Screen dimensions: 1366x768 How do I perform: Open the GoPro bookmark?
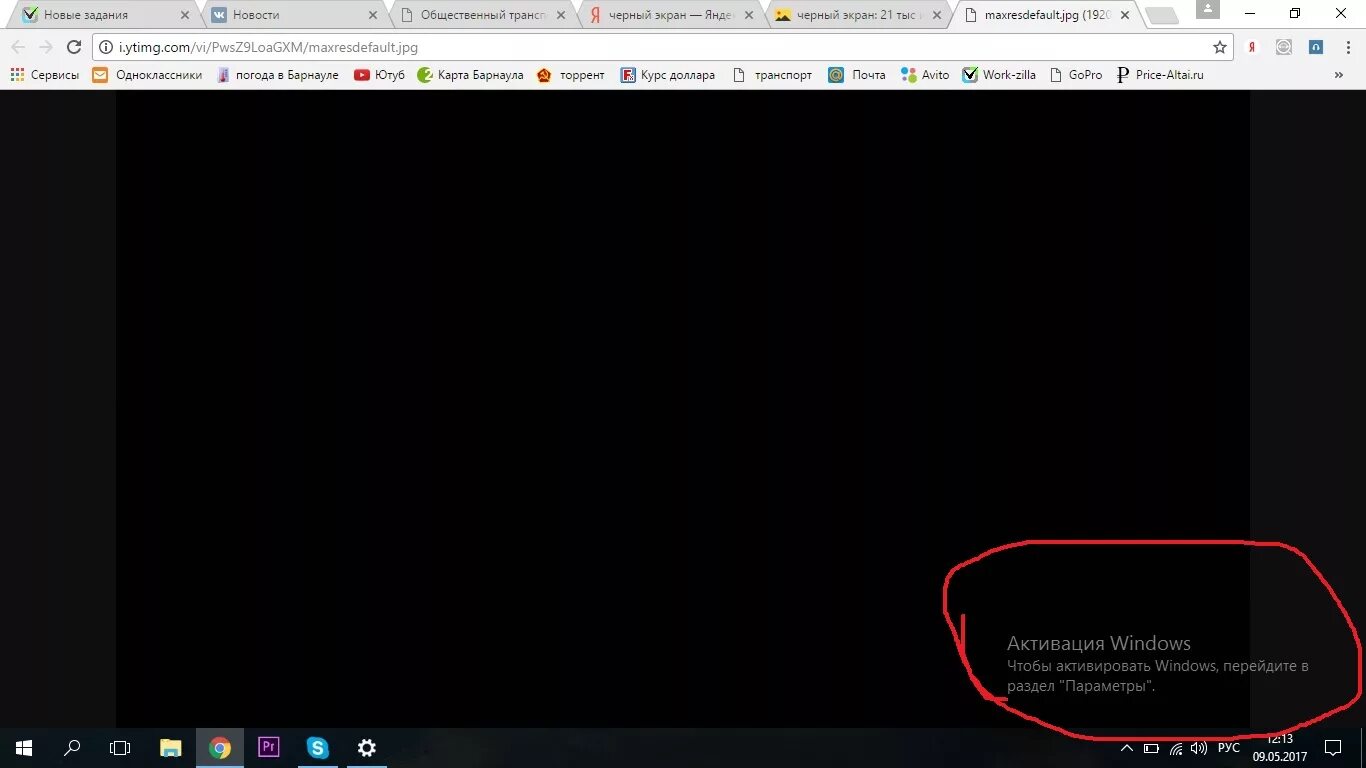tap(1076, 75)
